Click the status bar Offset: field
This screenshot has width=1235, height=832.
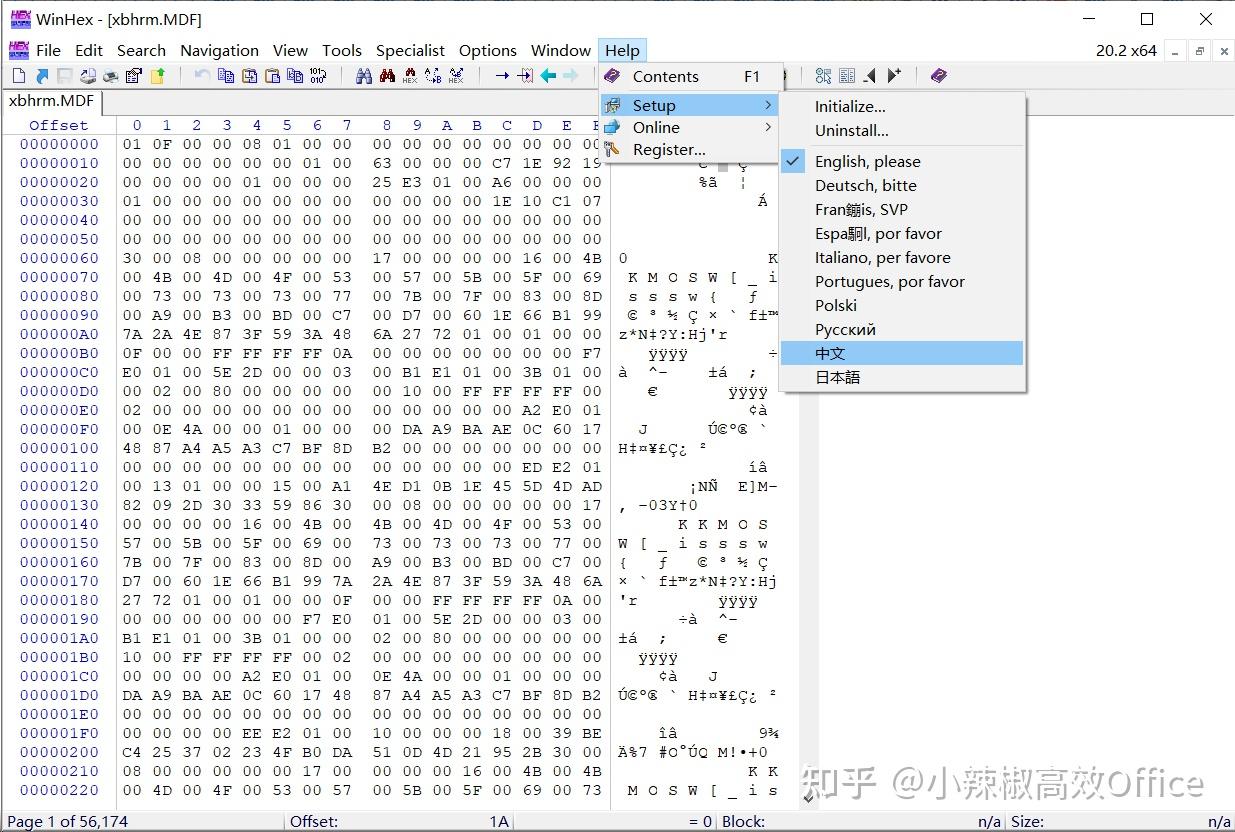tap(401, 822)
